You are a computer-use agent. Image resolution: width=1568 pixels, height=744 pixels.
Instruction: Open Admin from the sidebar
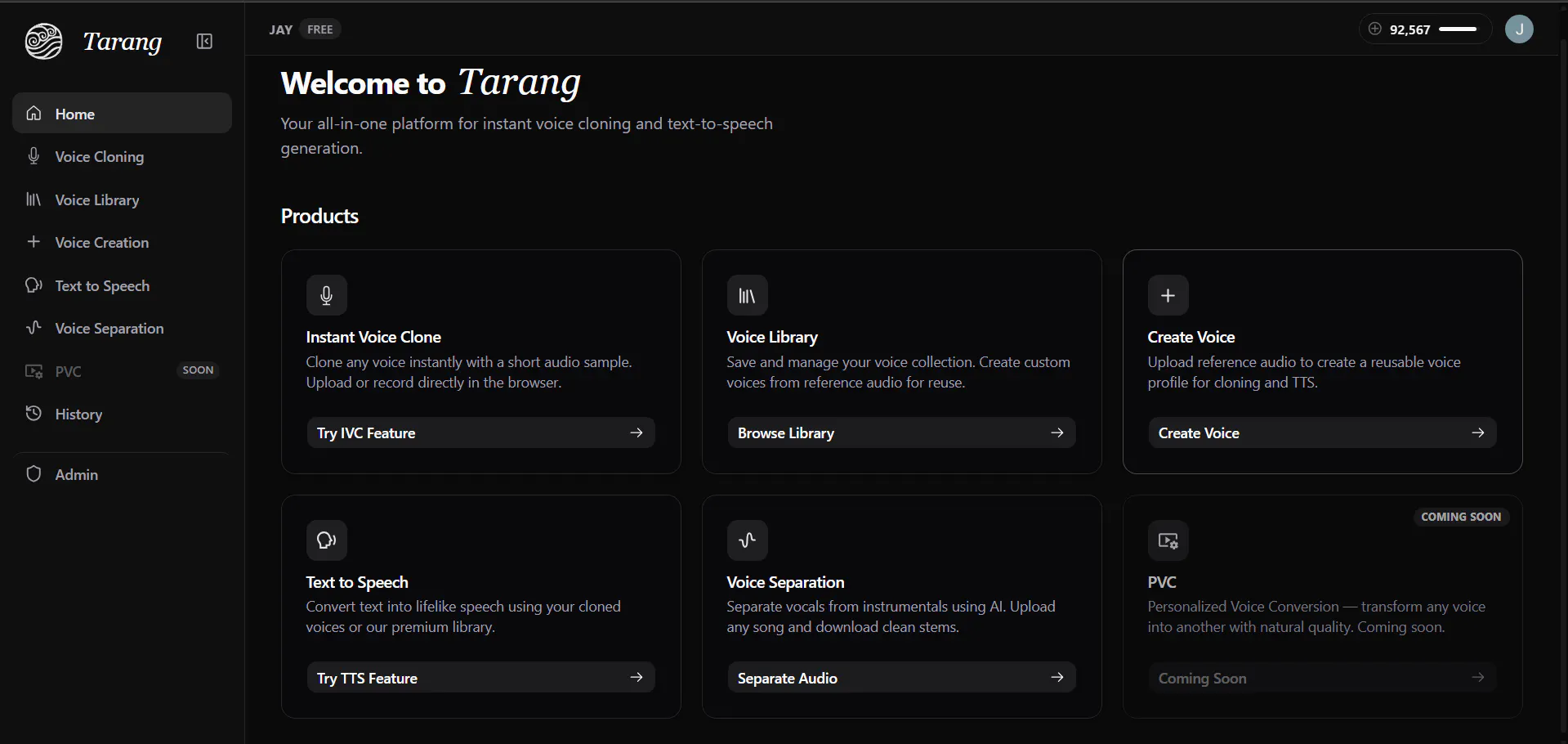tap(122, 474)
